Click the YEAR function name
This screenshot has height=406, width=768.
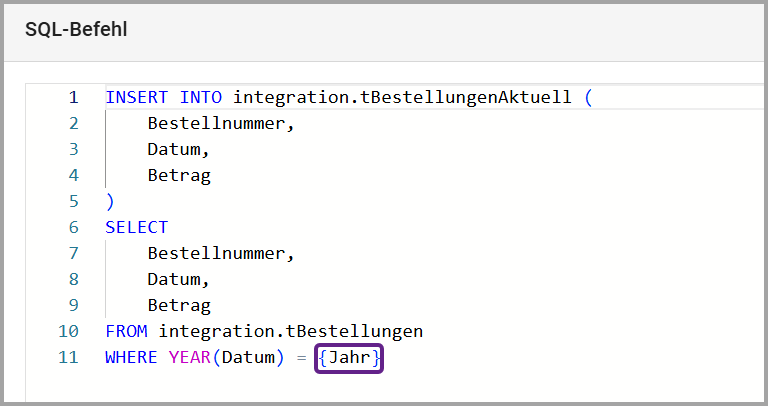click(178, 357)
